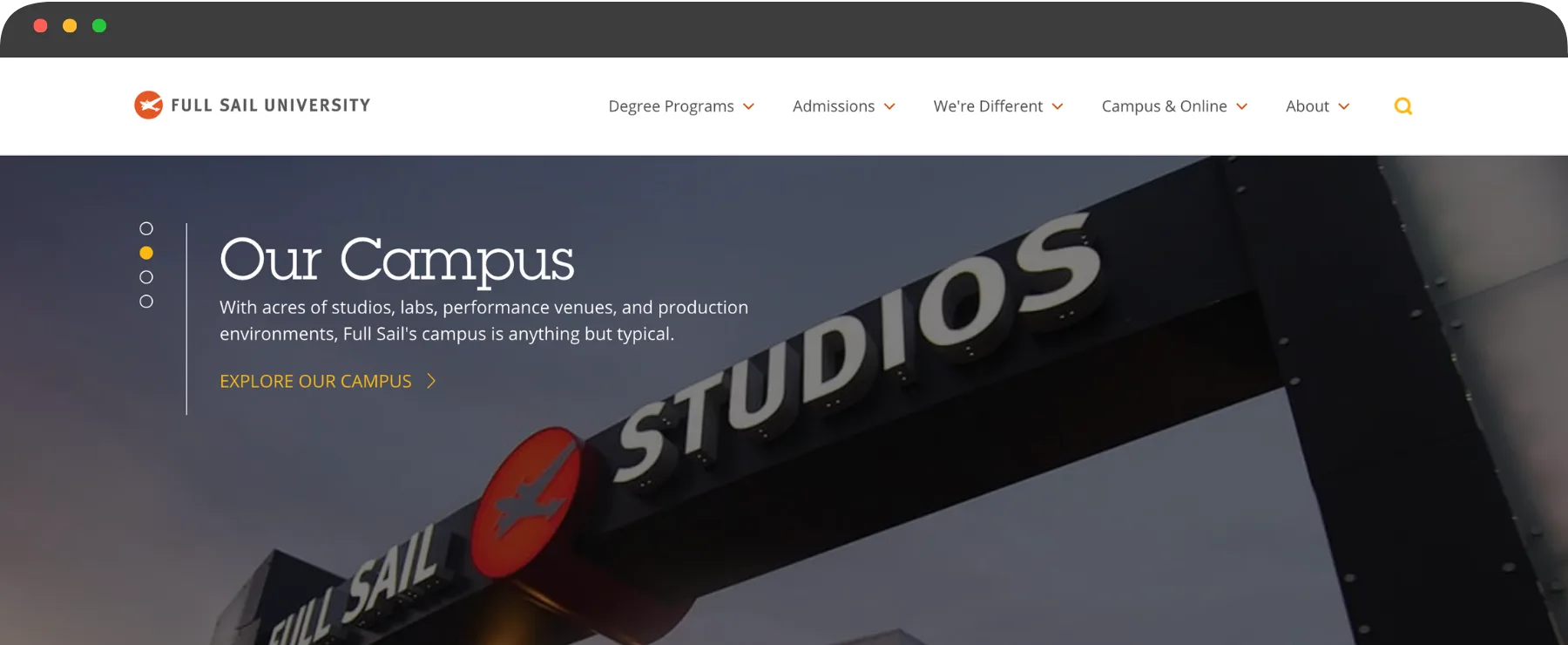Minimize the window with the yellow button
This screenshot has width=1568, height=645.
[x=70, y=26]
